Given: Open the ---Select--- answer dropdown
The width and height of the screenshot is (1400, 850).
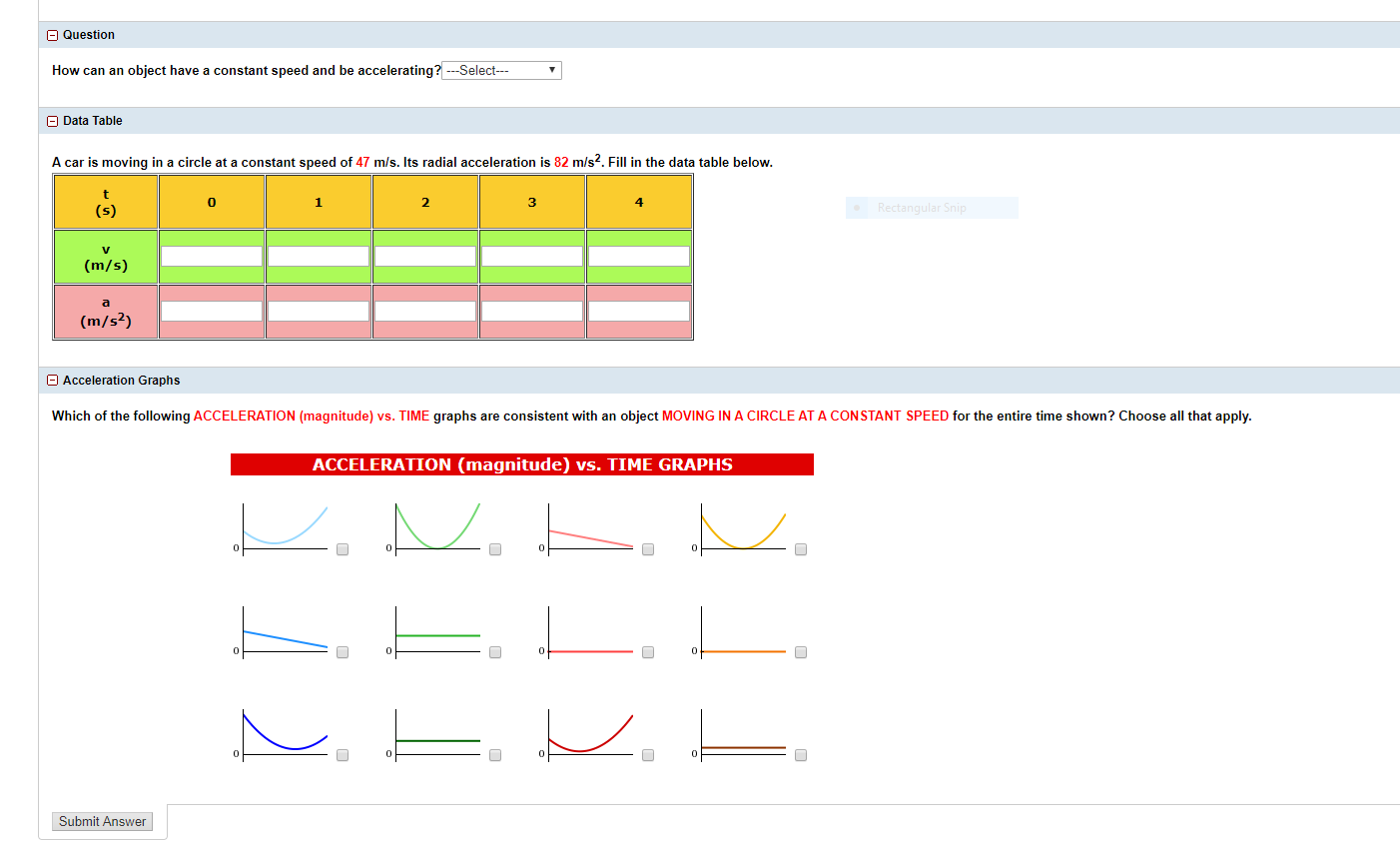Looking at the screenshot, I should click(x=501, y=70).
